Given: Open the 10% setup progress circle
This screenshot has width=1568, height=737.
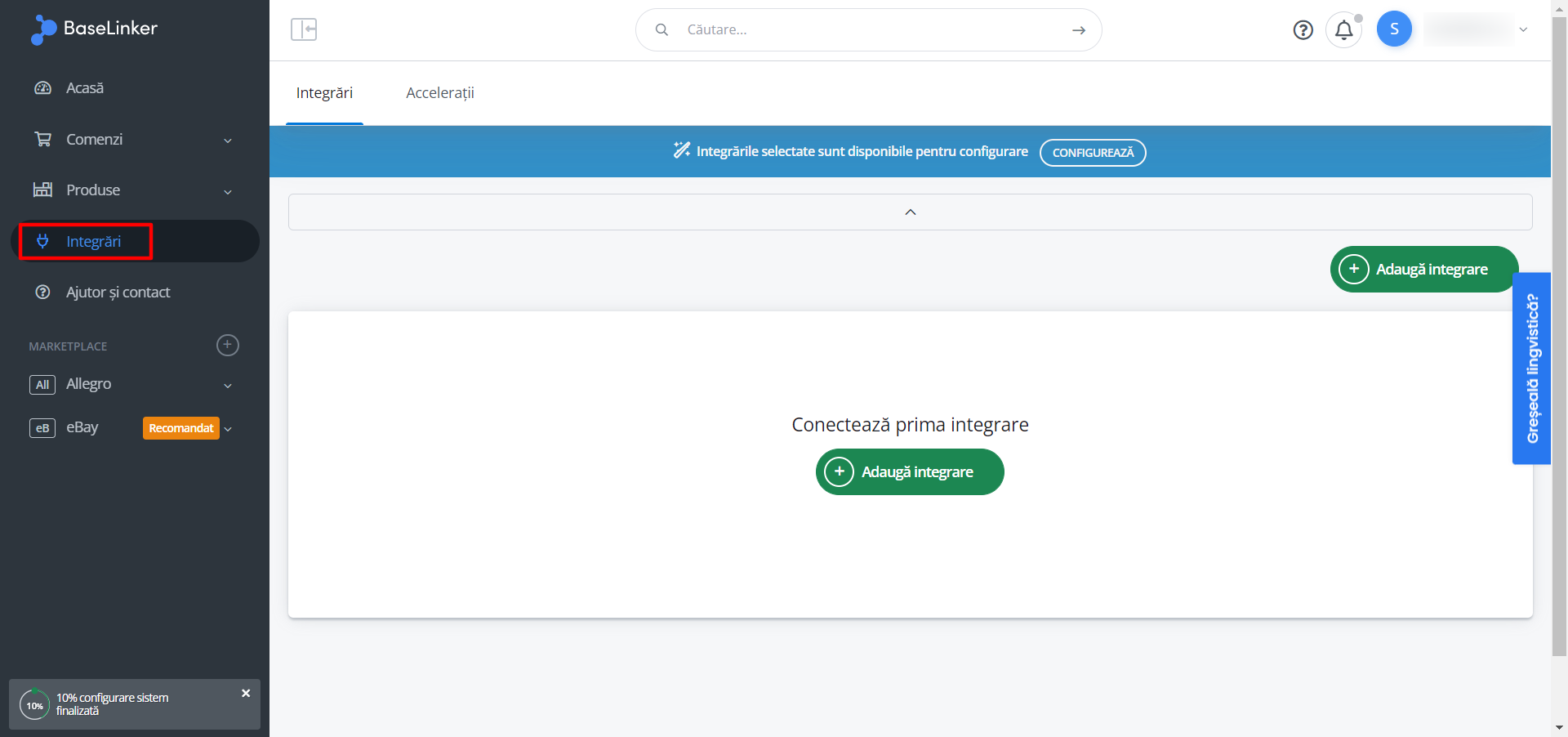Looking at the screenshot, I should click(x=34, y=704).
